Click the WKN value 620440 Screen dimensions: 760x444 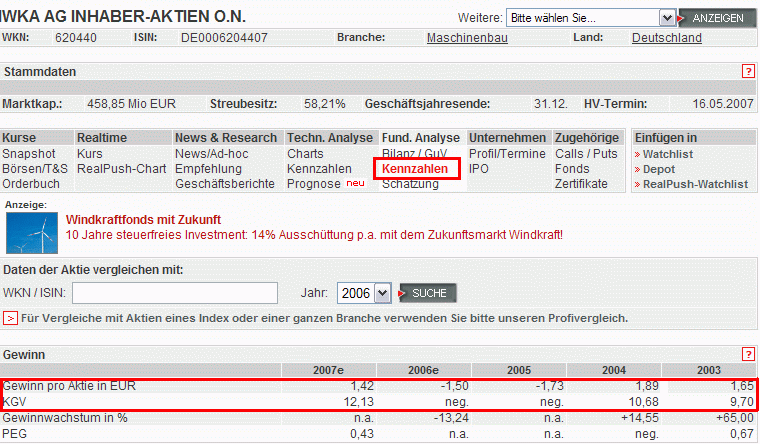[x=76, y=38]
